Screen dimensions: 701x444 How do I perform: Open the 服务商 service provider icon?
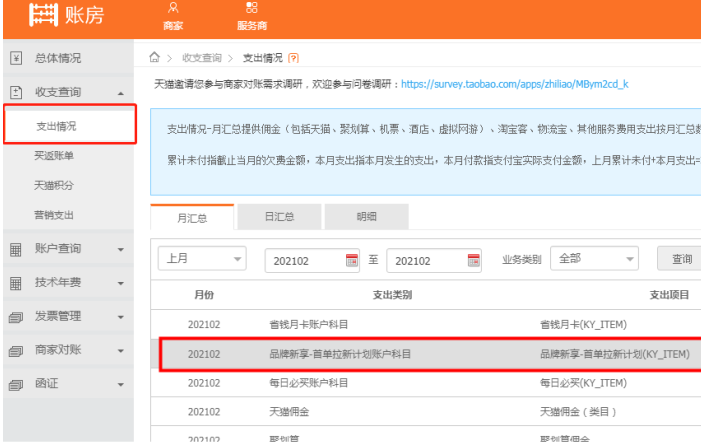click(x=252, y=7)
